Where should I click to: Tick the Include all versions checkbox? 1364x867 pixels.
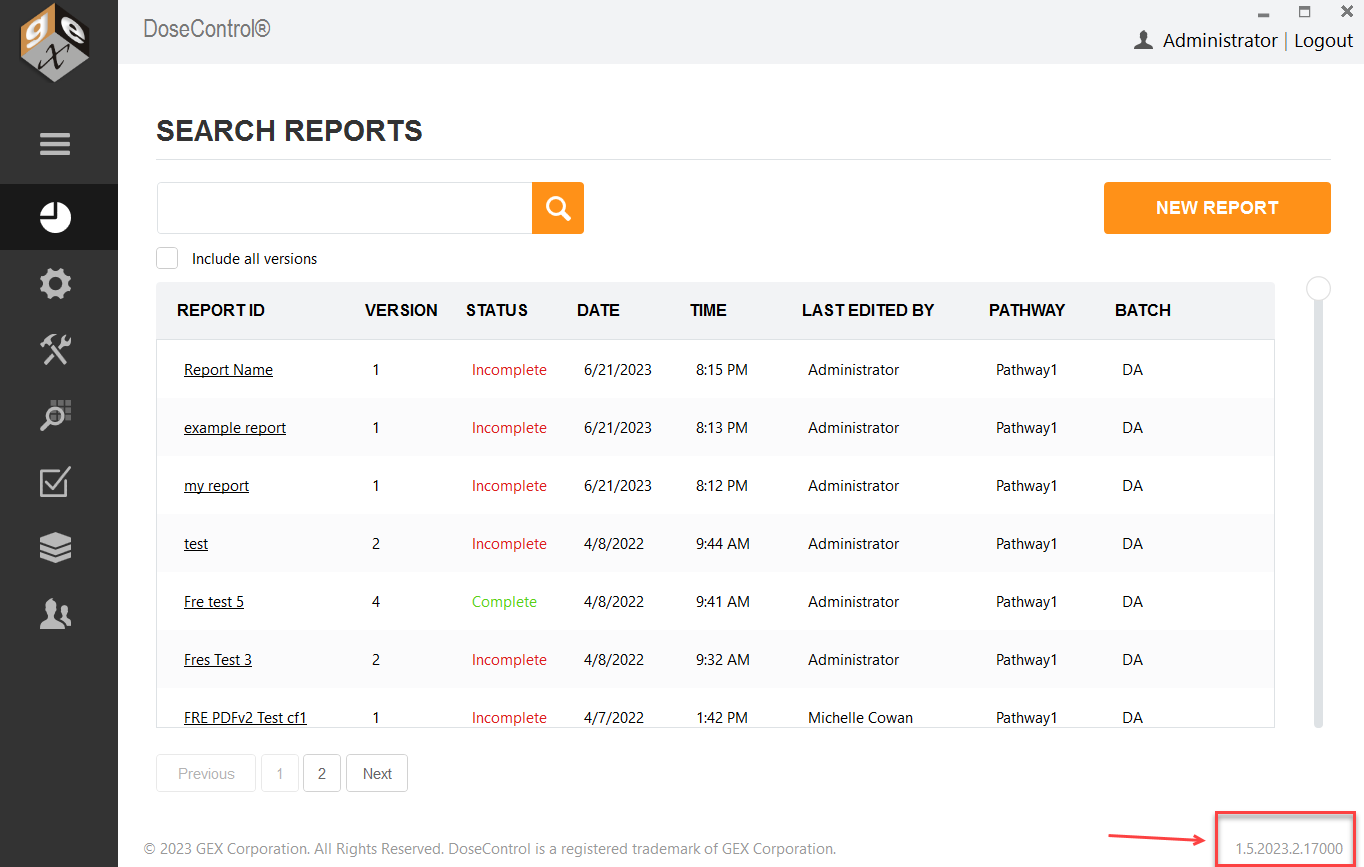[167, 258]
